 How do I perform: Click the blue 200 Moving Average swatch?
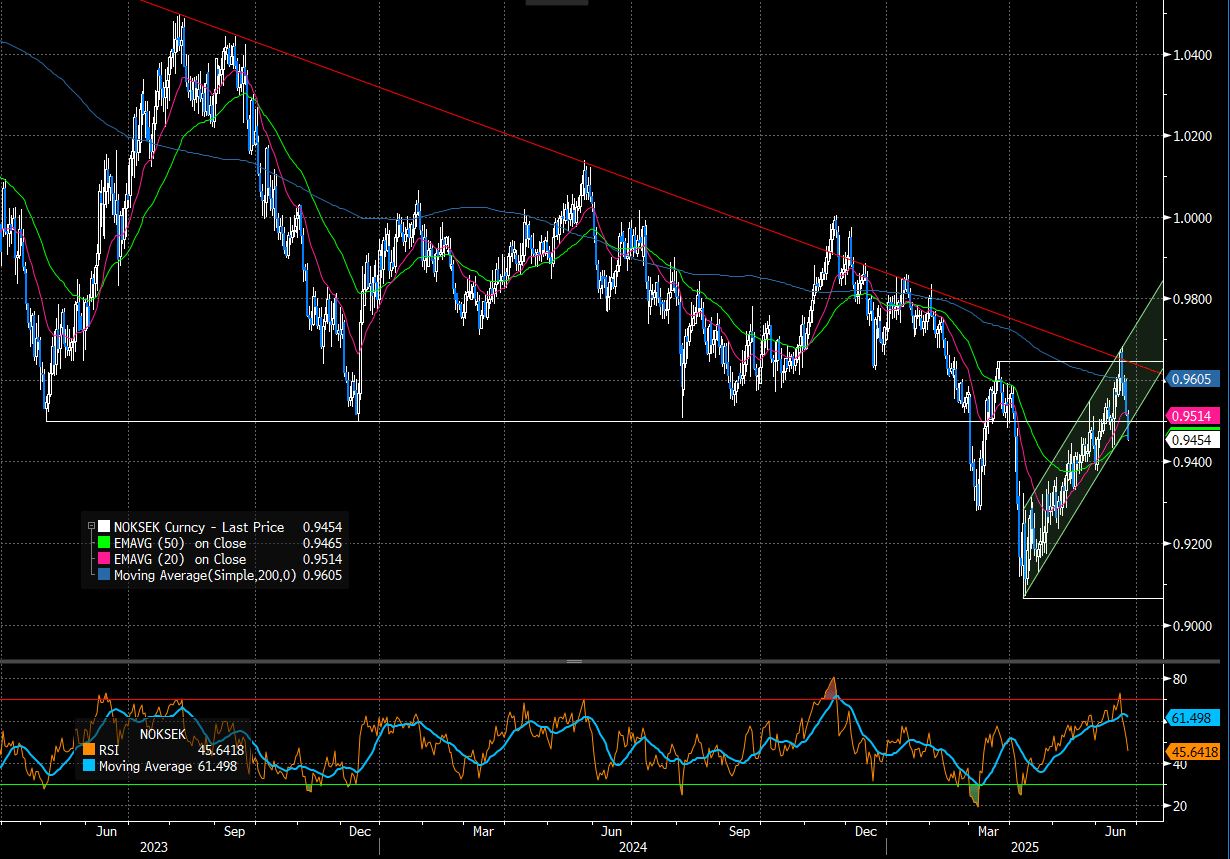(104, 575)
